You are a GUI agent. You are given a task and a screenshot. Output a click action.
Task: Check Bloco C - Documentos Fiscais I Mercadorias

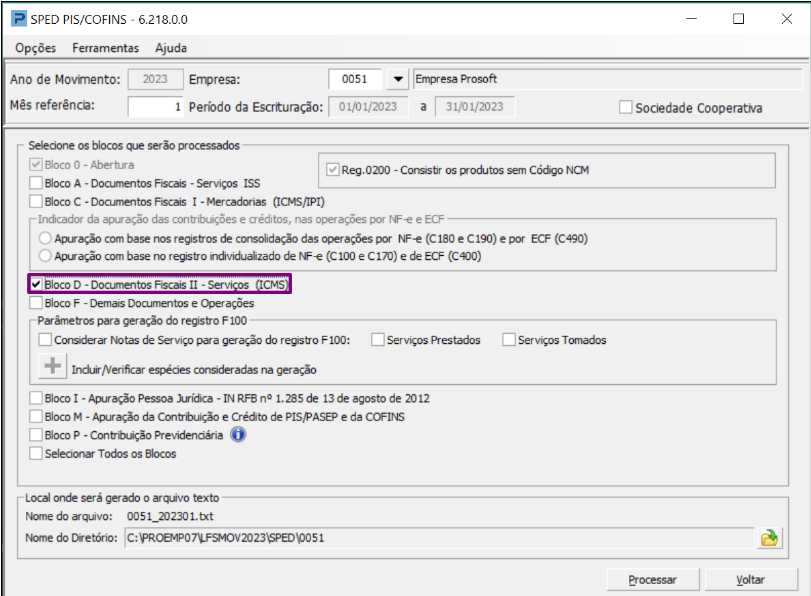click(36, 201)
